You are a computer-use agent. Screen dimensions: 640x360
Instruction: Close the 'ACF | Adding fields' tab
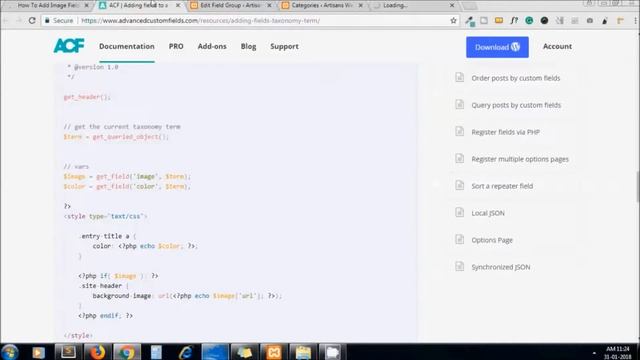tap(178, 5)
